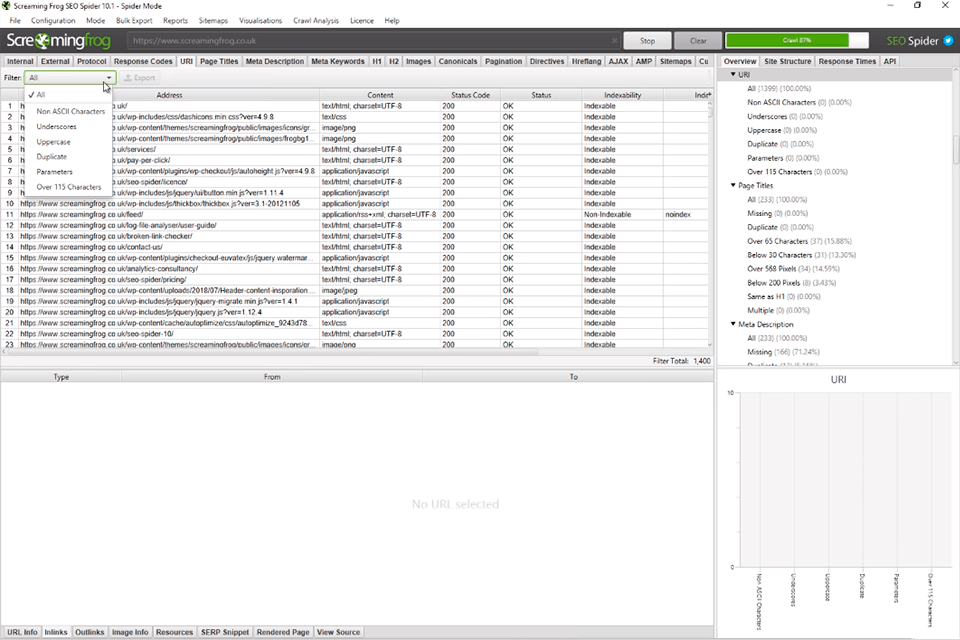Screen dimensions: 960x640
Task: Switch to the Site Structure tab
Action: [787, 61]
